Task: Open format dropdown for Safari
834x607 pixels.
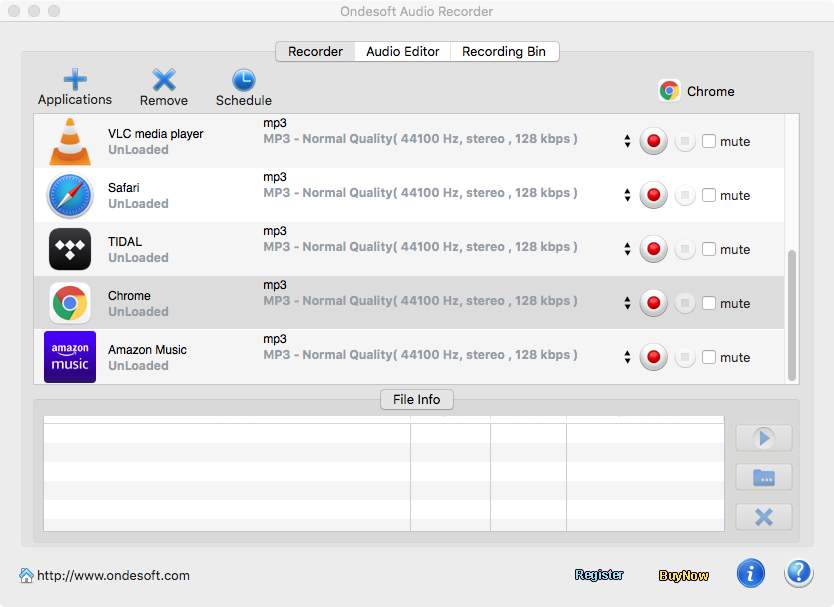Action: coord(628,195)
